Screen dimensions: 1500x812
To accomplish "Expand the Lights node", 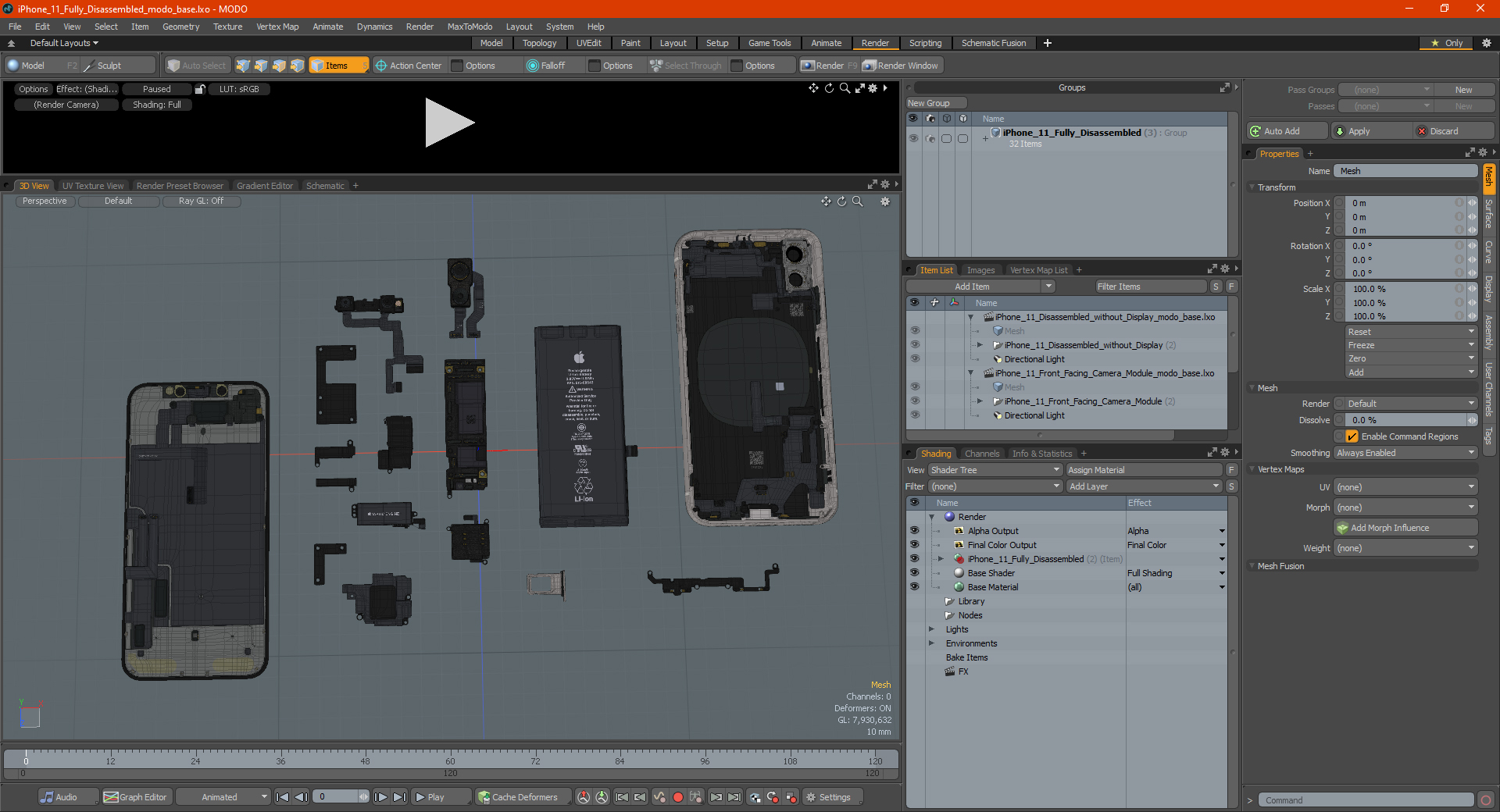I will pos(931,629).
